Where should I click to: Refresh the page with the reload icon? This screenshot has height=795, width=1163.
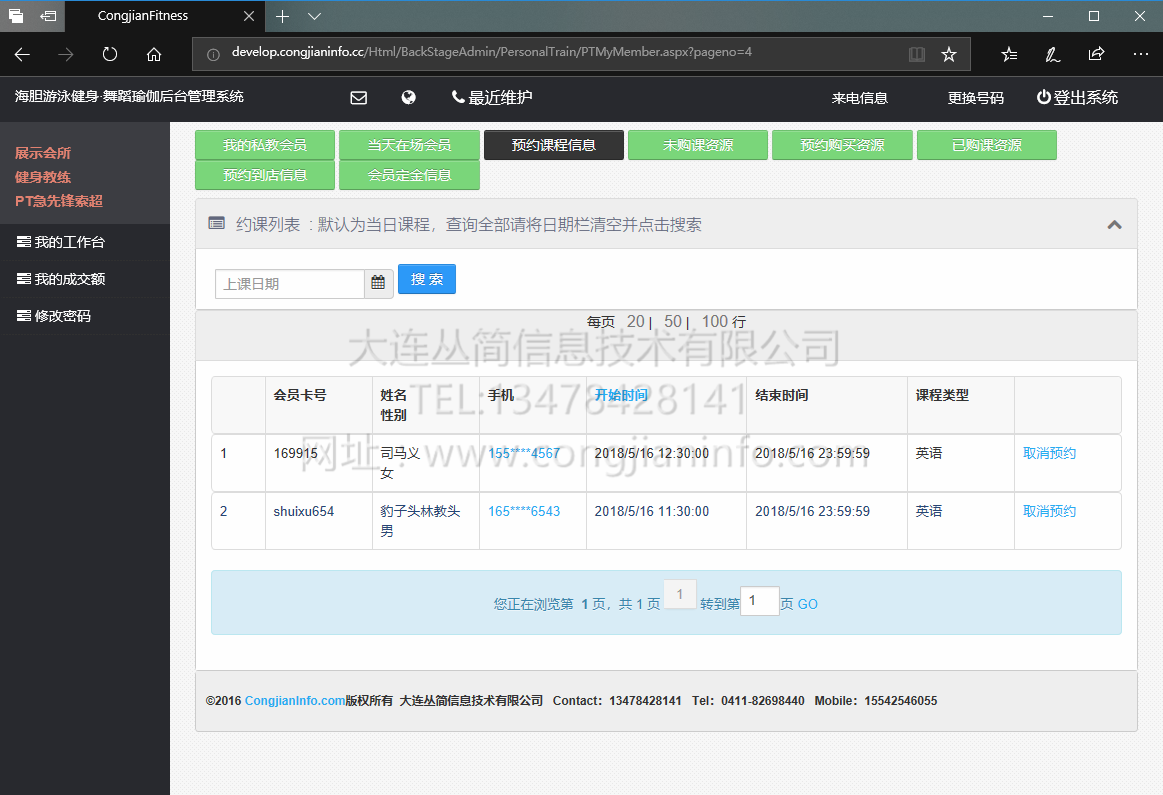(110, 54)
